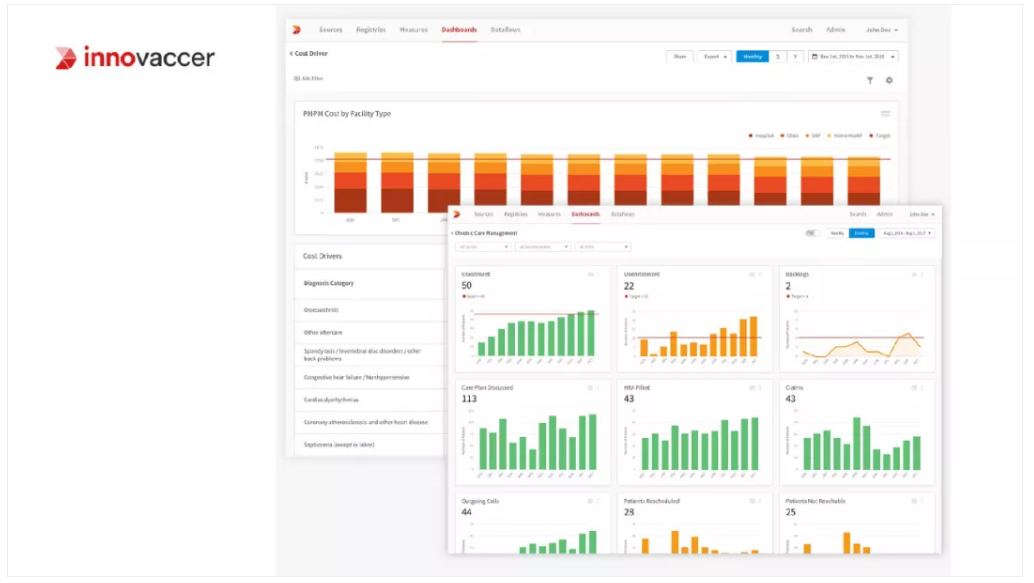The width and height of the screenshot is (1034, 583).
Task: Click the back arrow beside the Cost Driver title
Action: point(291,53)
